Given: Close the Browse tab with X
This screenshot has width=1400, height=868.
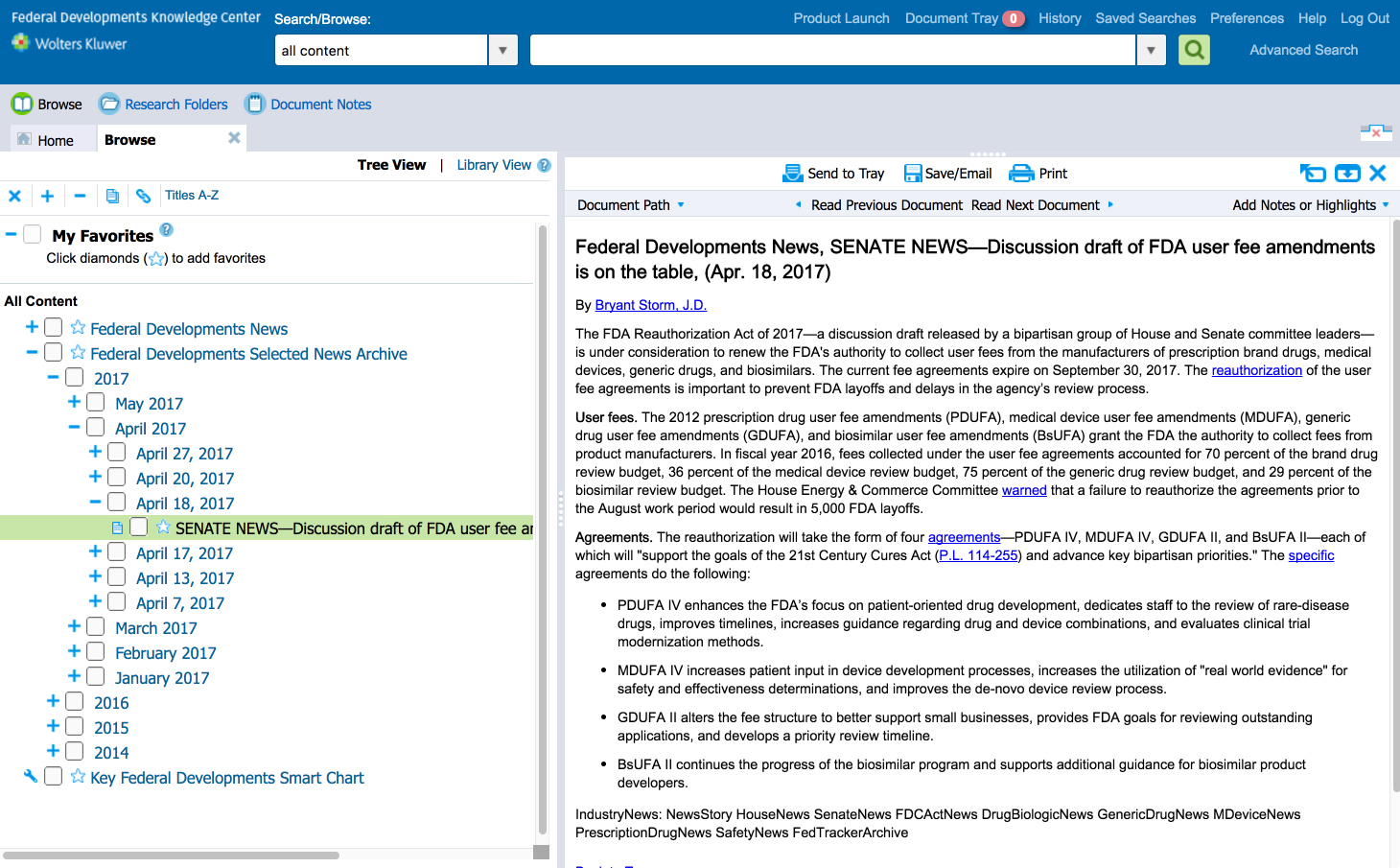Looking at the screenshot, I should (234, 138).
